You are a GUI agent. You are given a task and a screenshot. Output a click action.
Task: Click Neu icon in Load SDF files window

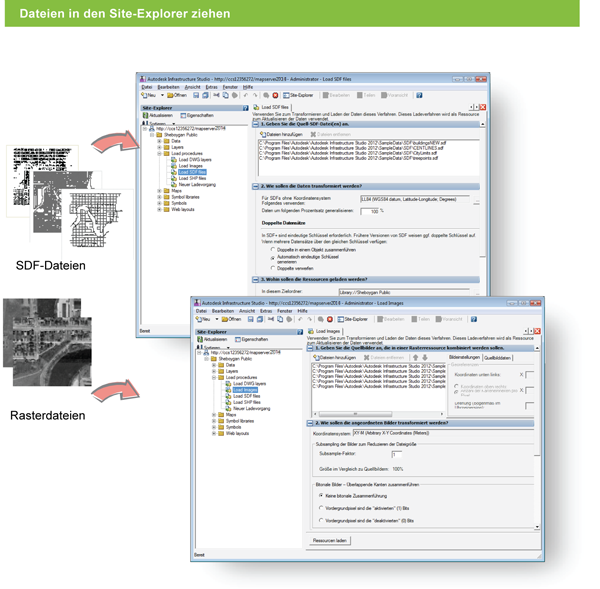point(144,95)
